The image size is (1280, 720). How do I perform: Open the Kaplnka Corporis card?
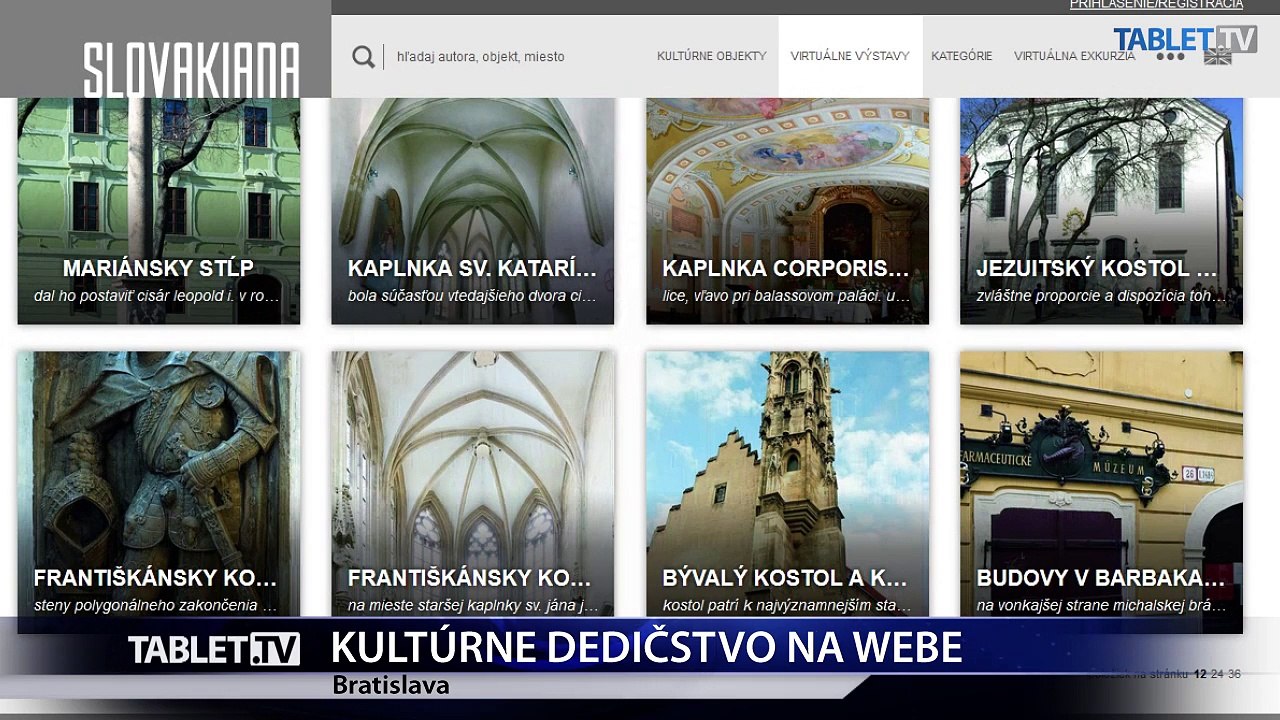[787, 211]
